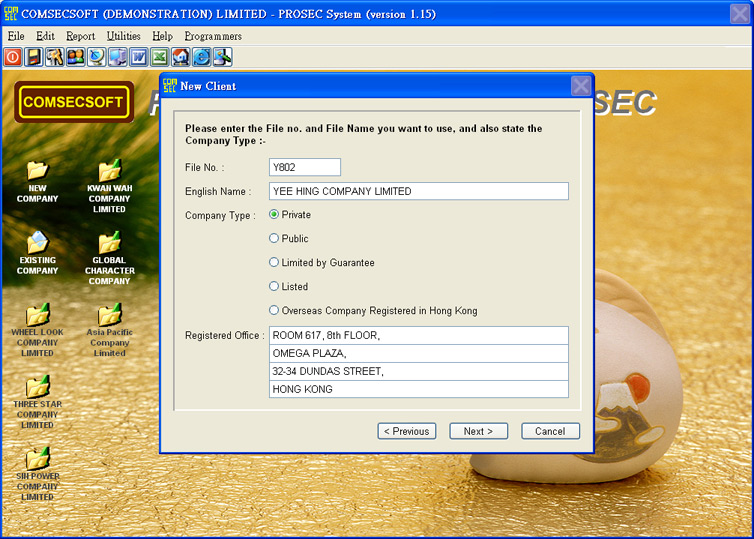Click the Internet Explorer toolbar icon
This screenshot has height=539, width=754.
coord(201,57)
